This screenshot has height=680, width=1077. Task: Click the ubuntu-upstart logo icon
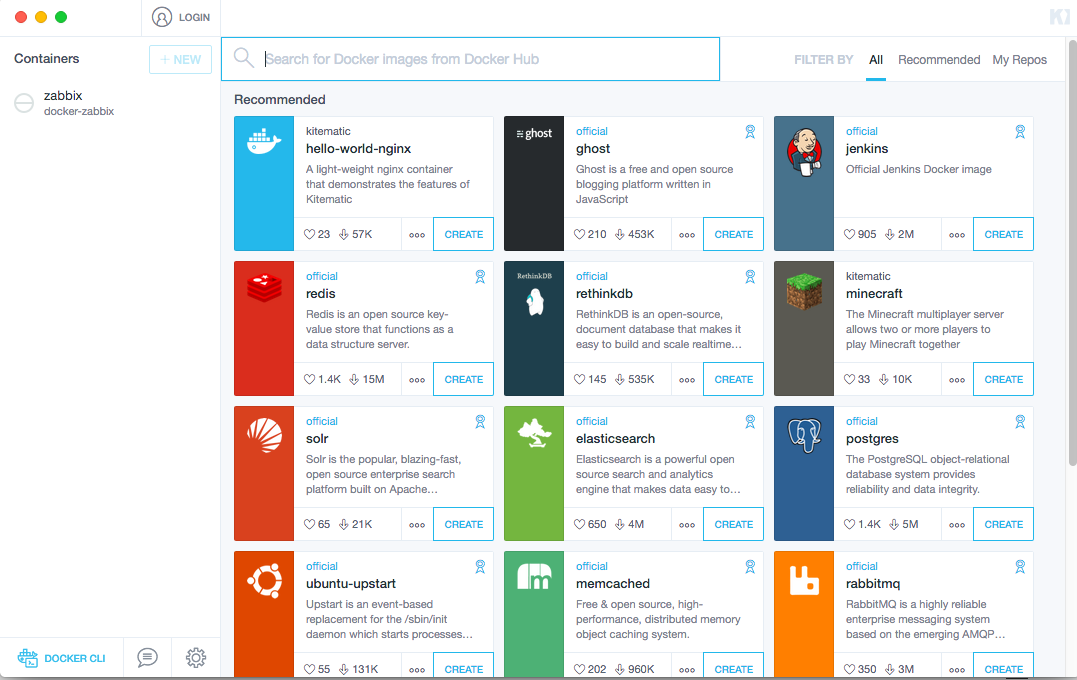tap(264, 581)
